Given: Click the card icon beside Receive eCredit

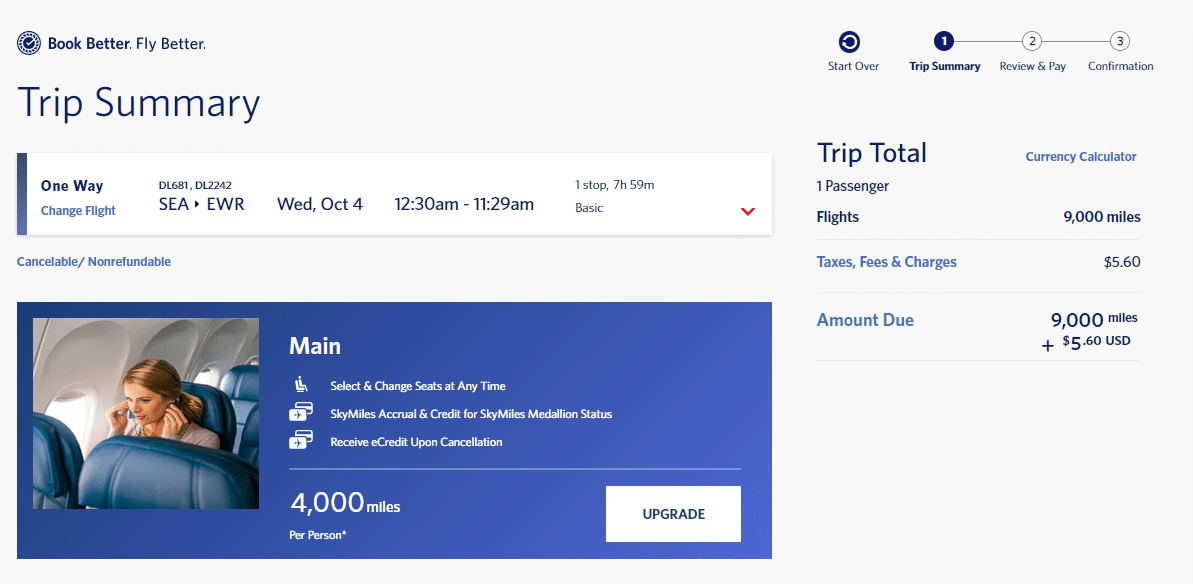Looking at the screenshot, I should pyautogui.click(x=300, y=441).
